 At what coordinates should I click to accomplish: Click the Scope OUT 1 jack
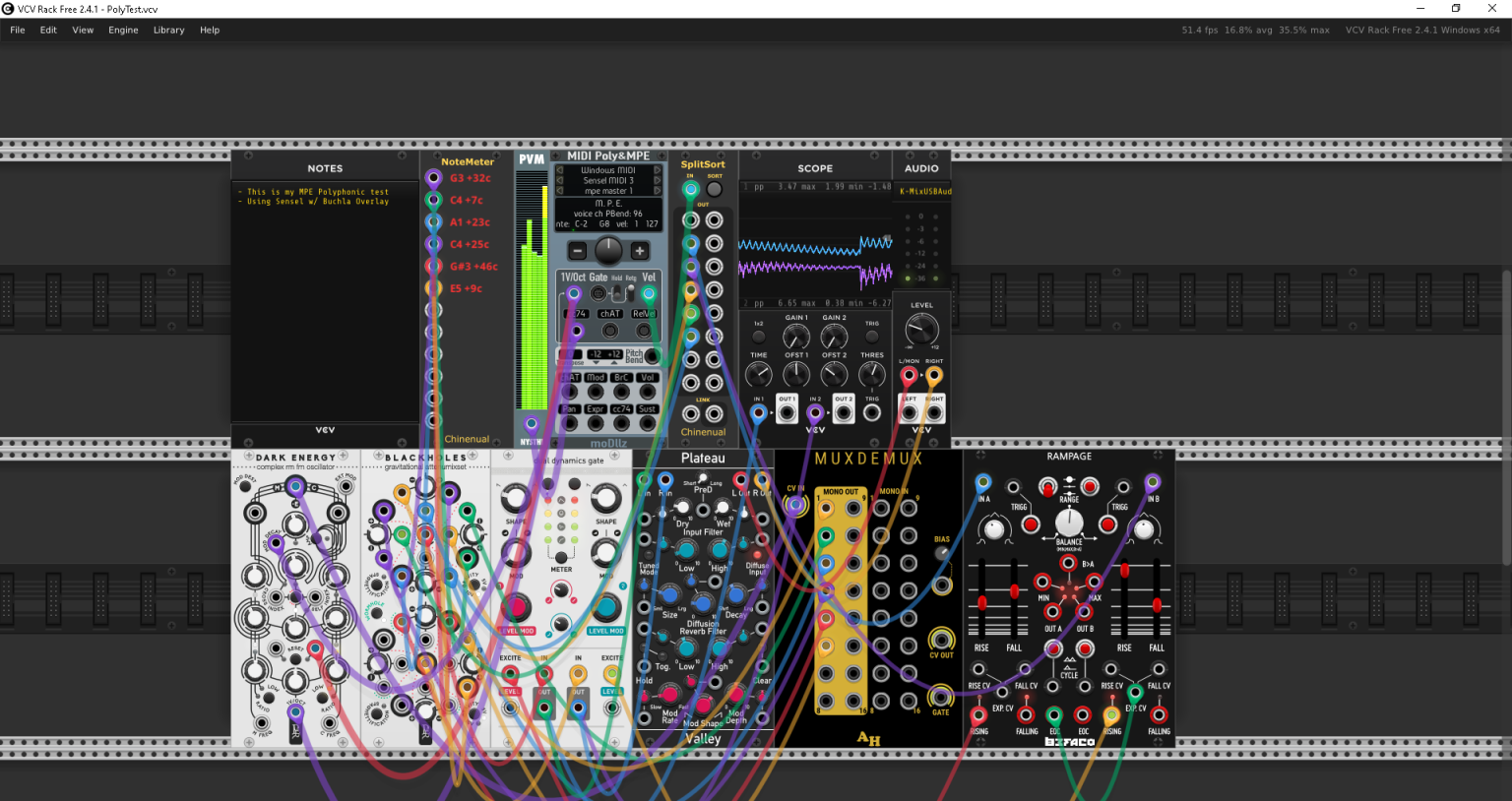tap(787, 413)
